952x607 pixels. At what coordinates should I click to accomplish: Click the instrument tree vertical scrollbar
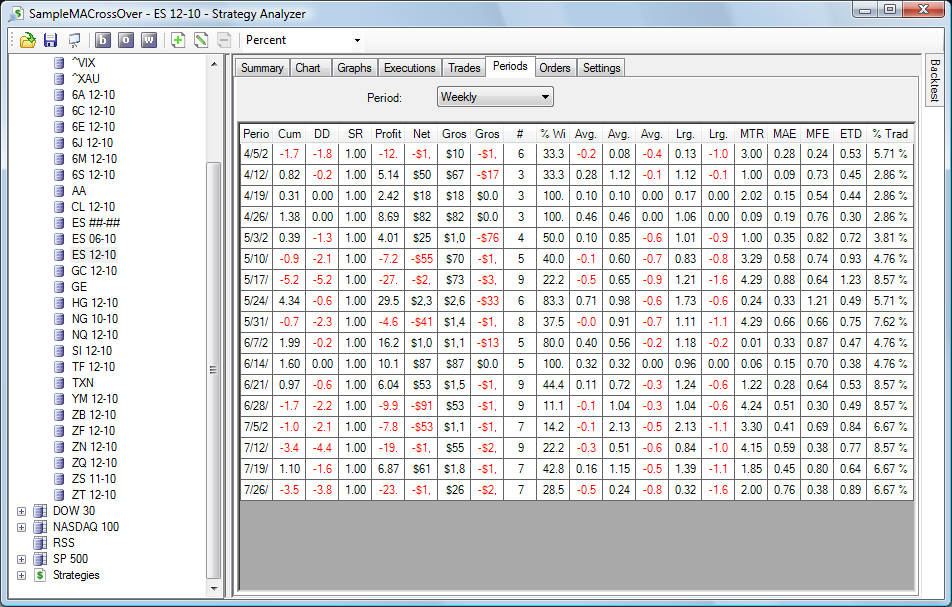pos(212,368)
